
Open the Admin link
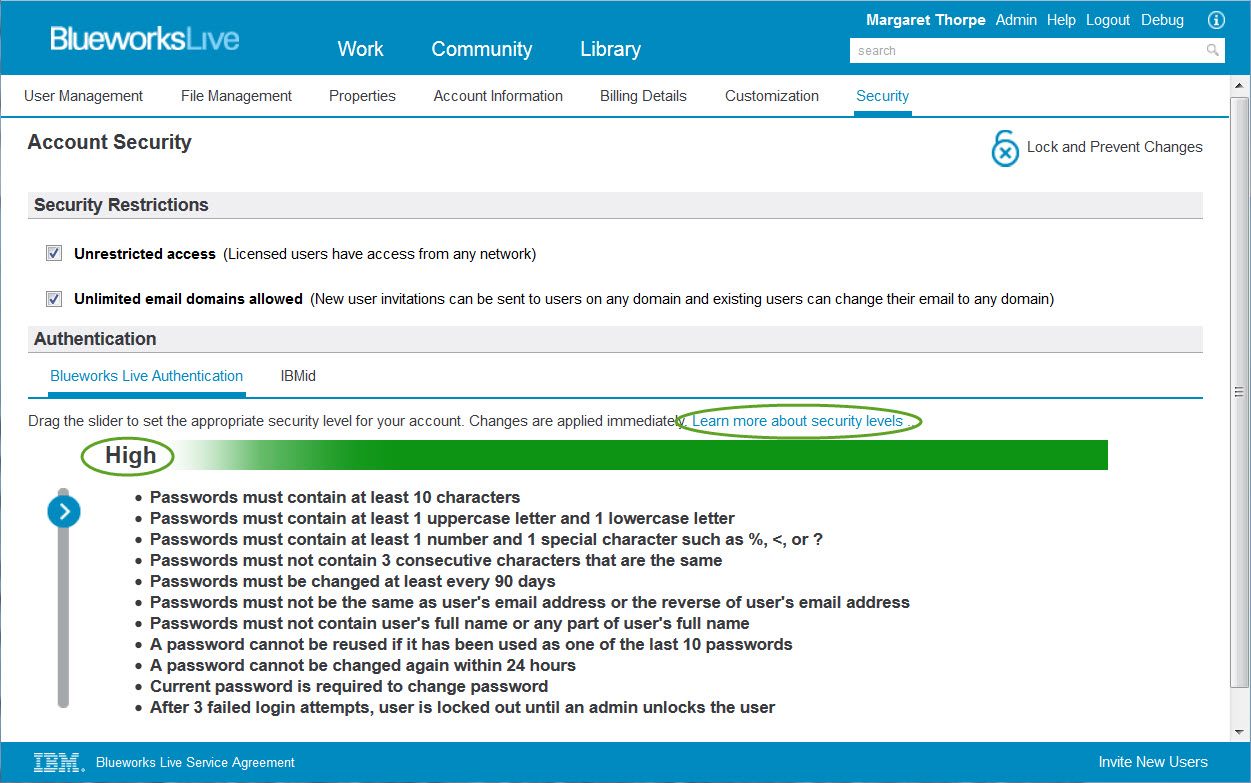coord(1016,20)
